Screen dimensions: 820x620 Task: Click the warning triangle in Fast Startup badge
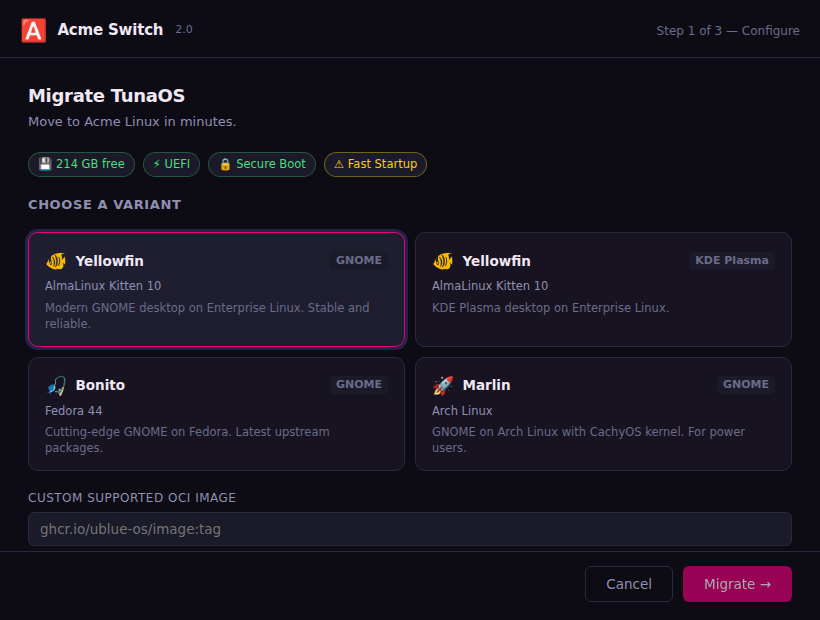339,164
